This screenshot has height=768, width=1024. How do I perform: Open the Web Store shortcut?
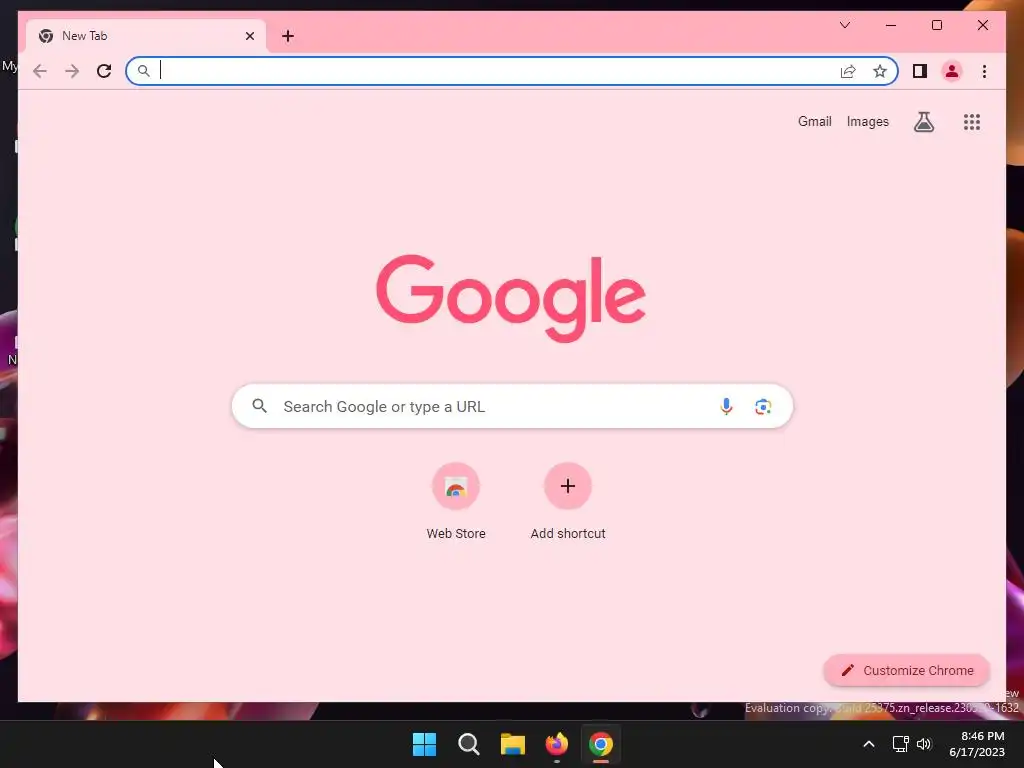456,502
